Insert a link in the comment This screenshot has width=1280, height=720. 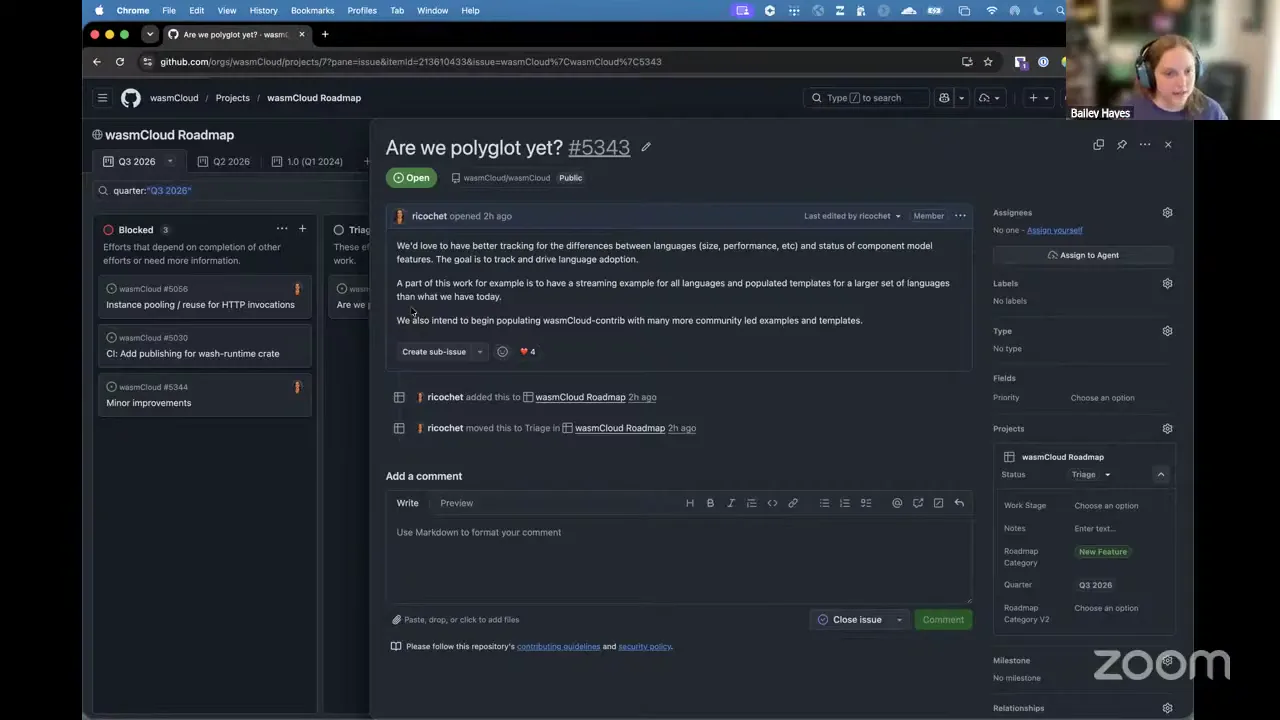click(793, 503)
